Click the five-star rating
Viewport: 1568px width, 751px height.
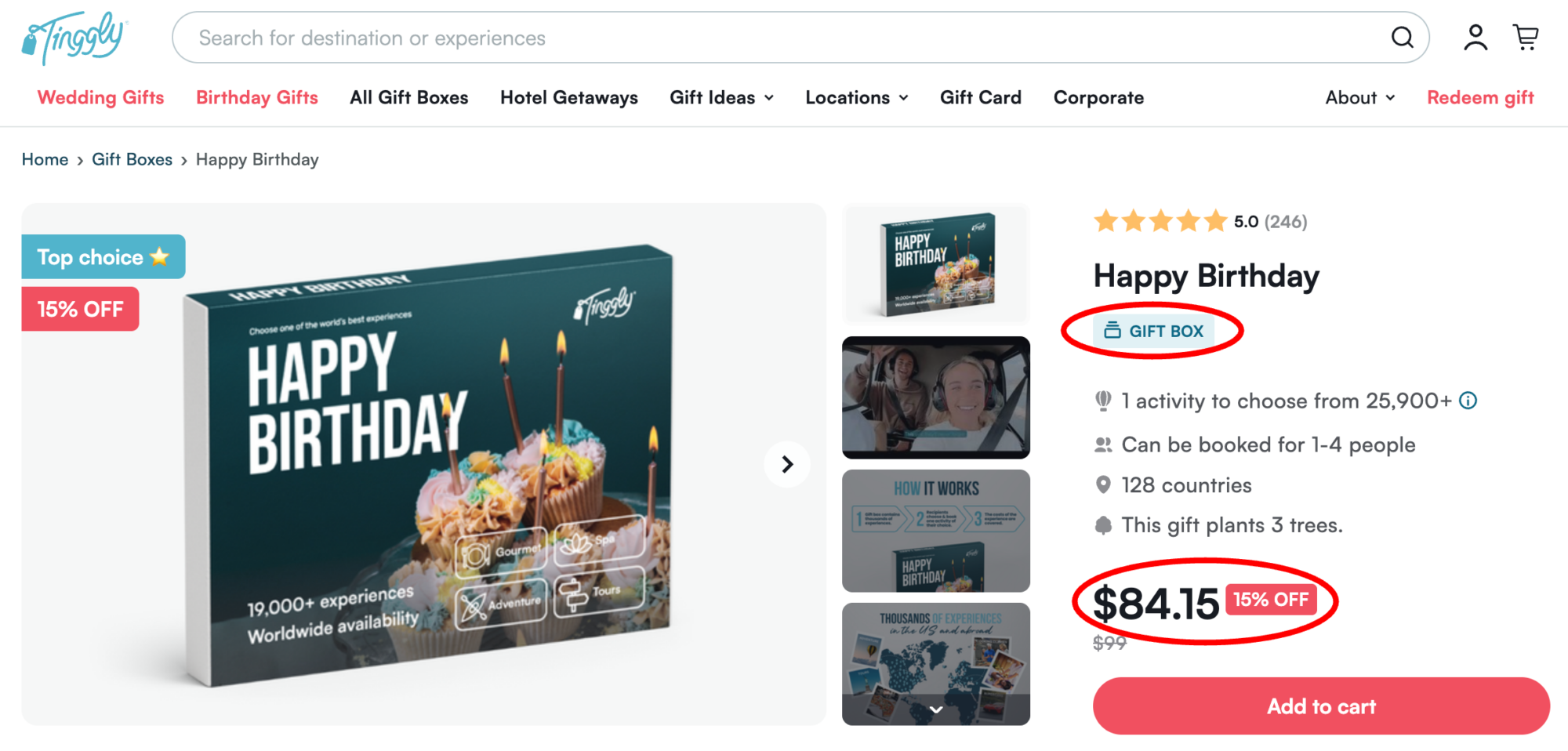[x=1160, y=221]
